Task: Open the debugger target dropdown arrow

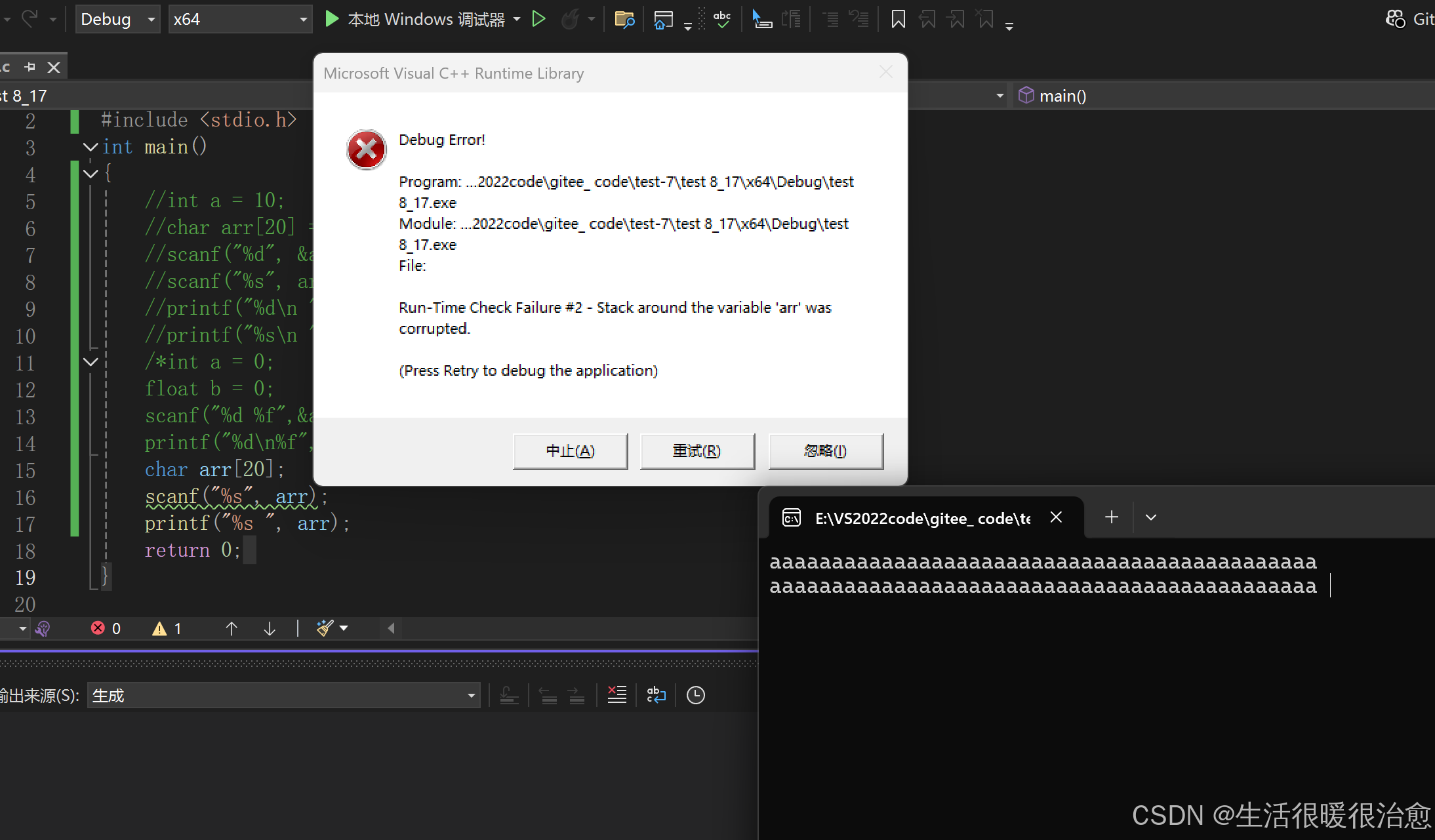Action: coord(517,19)
